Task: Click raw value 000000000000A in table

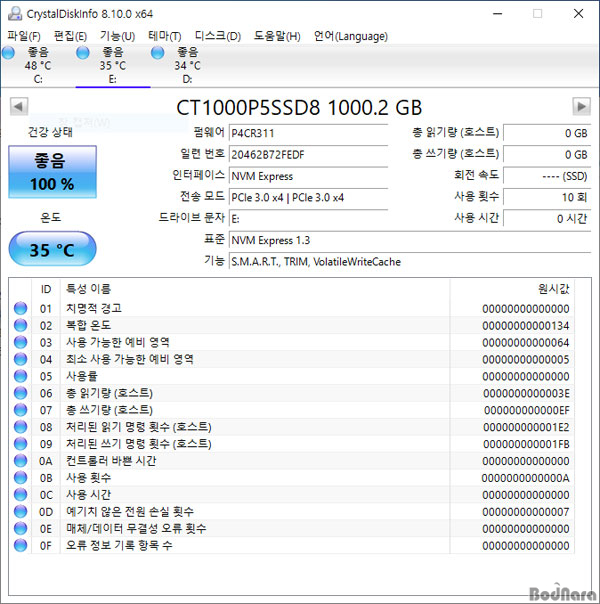Action: point(525,478)
